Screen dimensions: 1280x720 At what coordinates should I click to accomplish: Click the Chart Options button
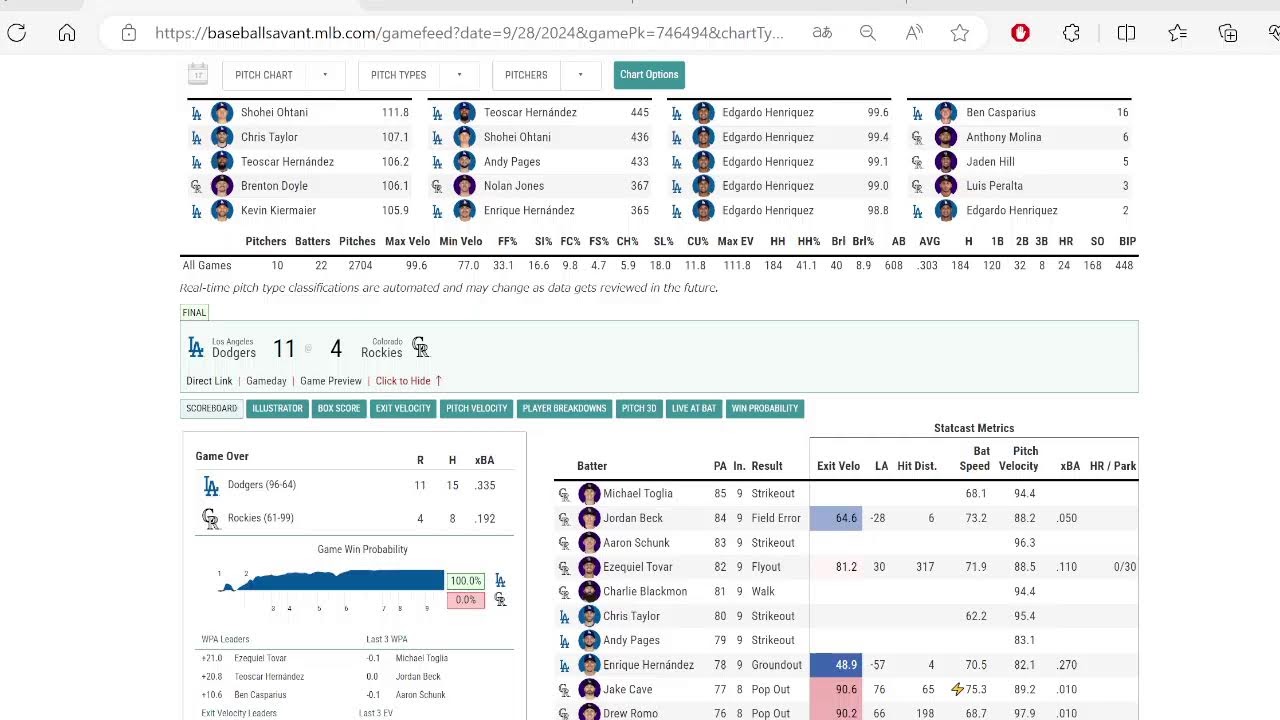point(649,75)
